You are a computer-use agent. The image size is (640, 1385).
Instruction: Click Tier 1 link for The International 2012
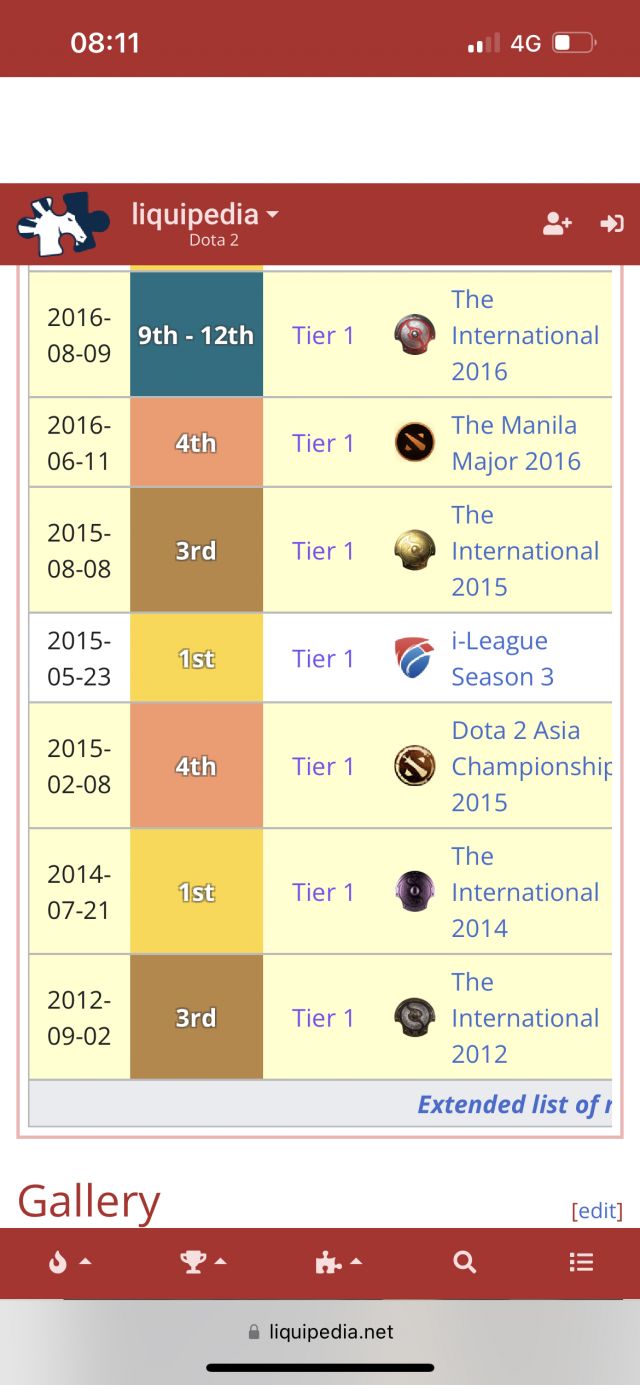(323, 1018)
